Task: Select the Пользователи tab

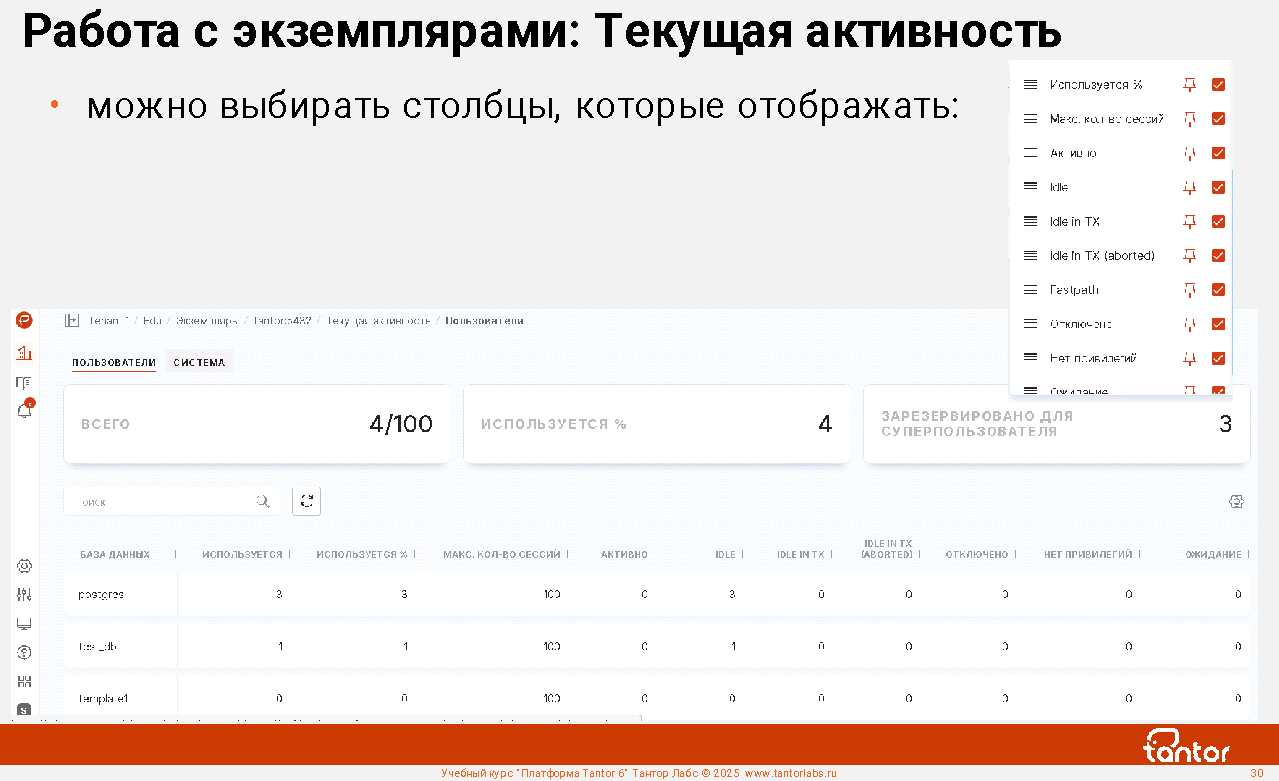Action: tap(114, 362)
